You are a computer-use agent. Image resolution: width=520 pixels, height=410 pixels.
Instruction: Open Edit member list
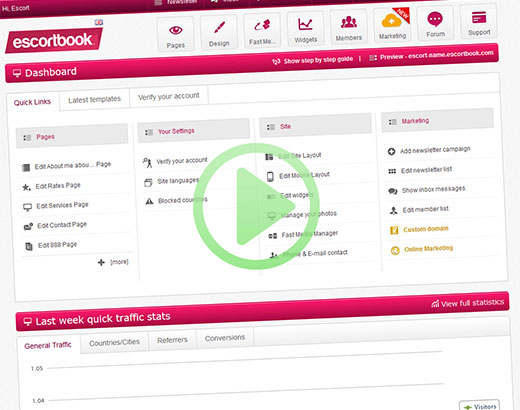click(x=425, y=209)
